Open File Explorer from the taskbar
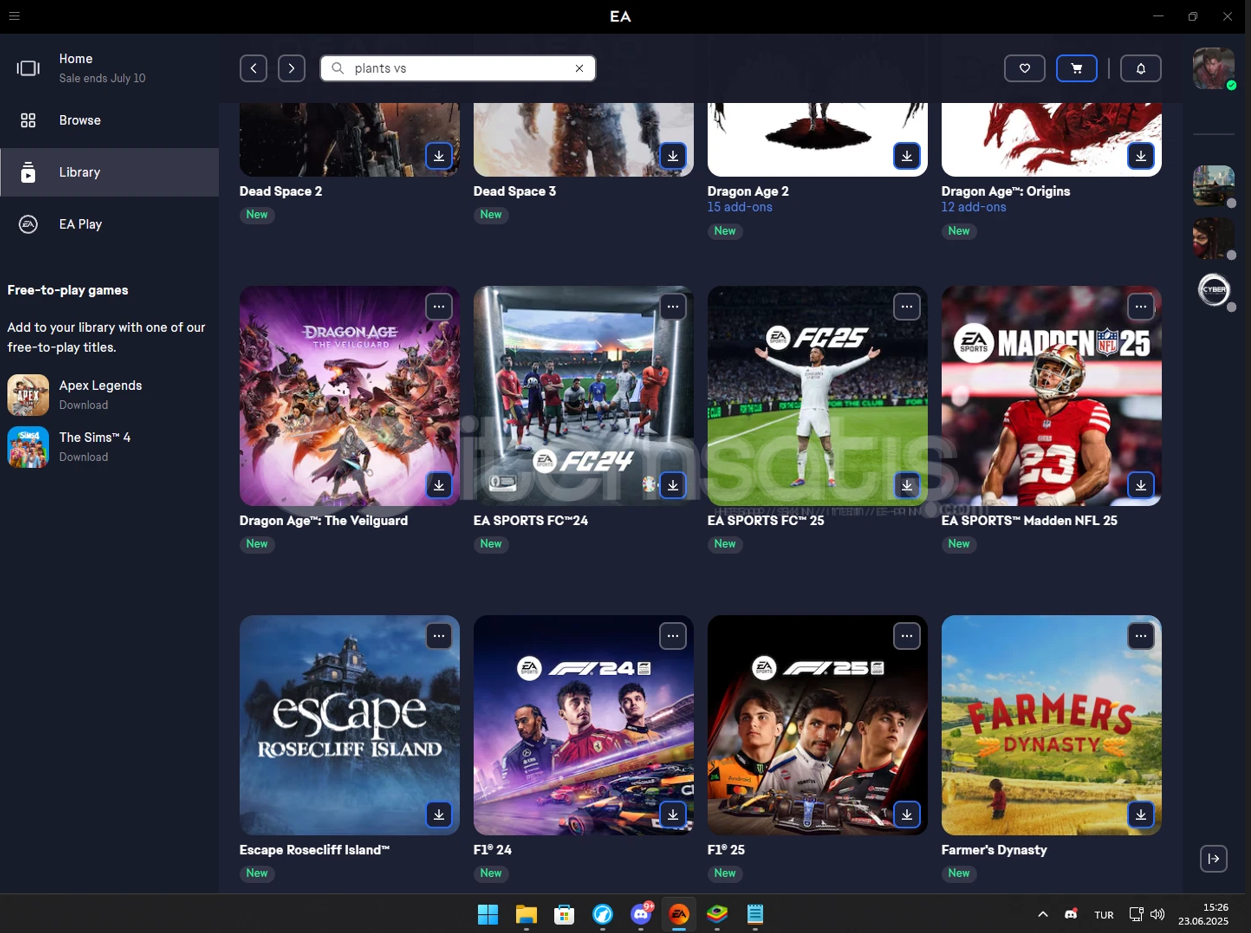 [526, 914]
